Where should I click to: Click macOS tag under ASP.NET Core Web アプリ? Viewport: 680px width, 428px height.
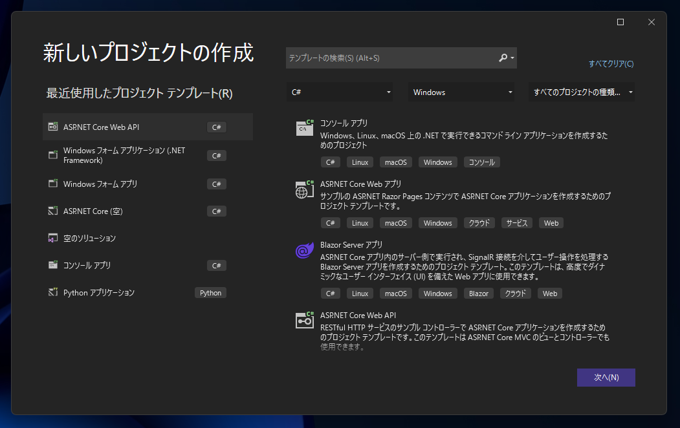pos(396,223)
